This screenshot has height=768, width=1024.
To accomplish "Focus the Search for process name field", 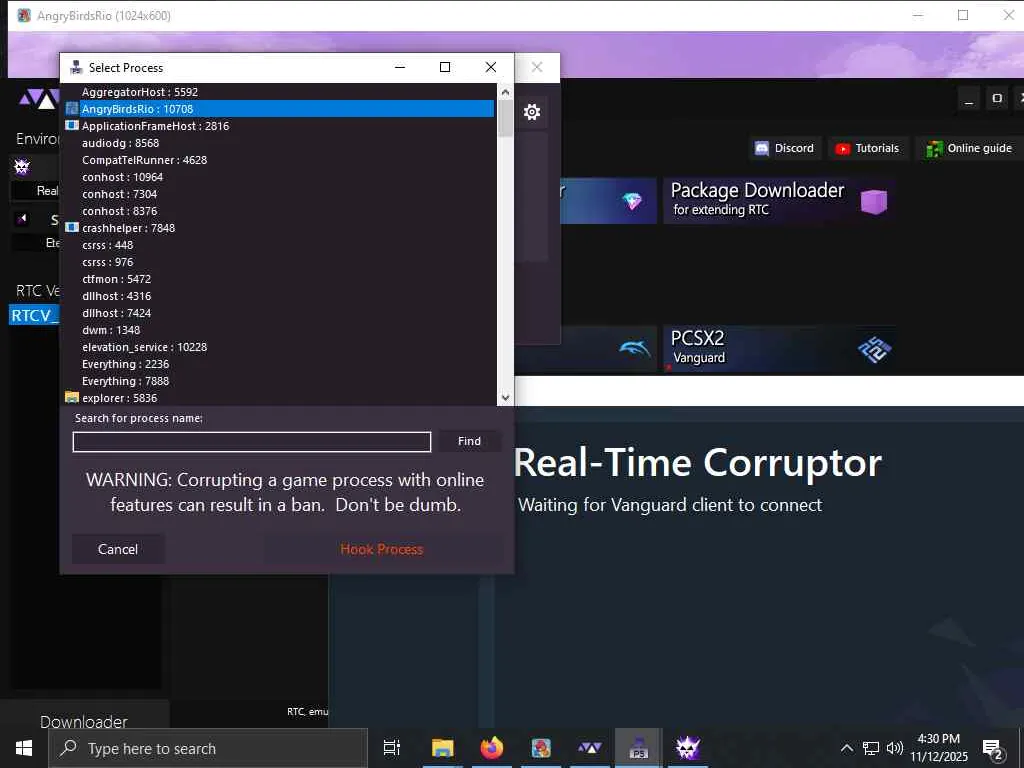I will click(x=251, y=442).
